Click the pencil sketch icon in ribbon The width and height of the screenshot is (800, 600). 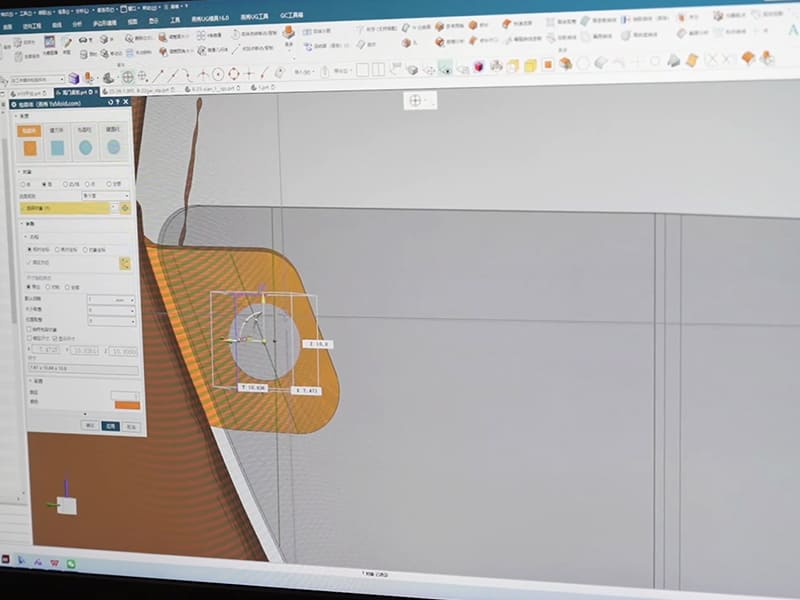(67, 42)
